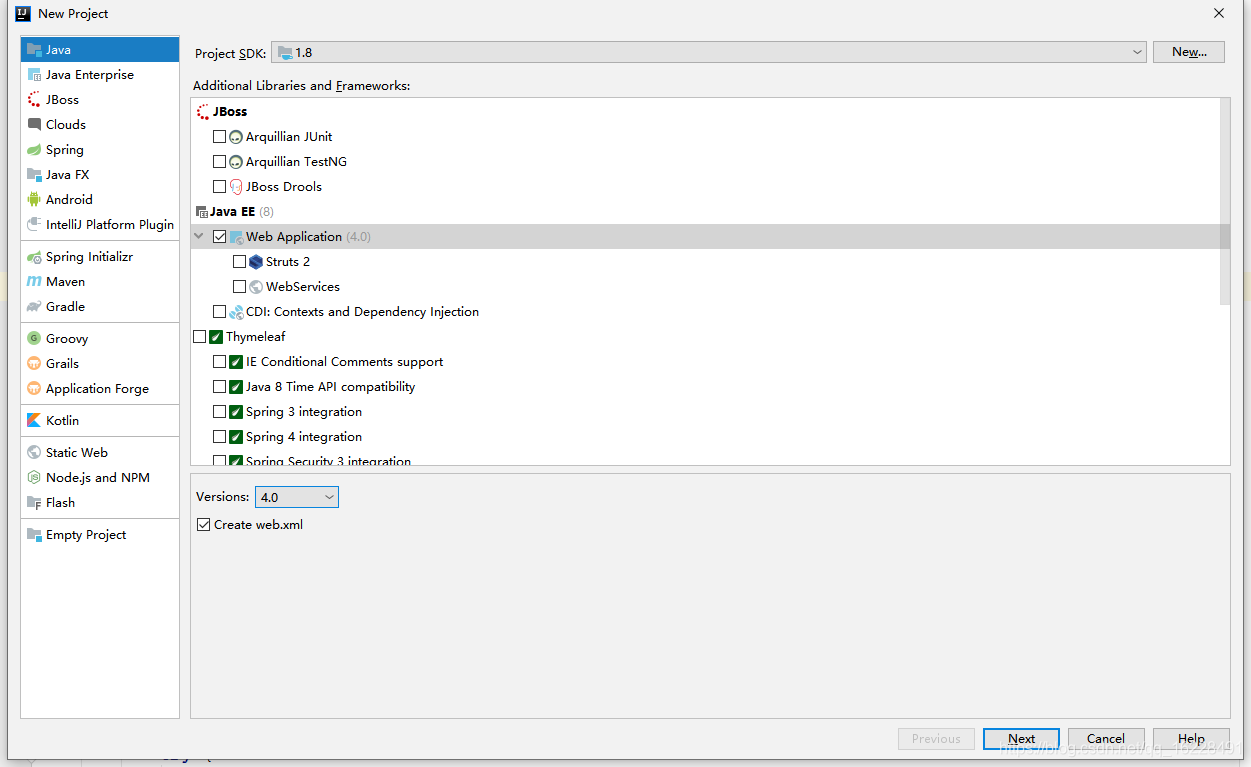Viewport: 1251px width, 767px height.
Task: Click the Spring leaf icon
Action: tap(34, 149)
